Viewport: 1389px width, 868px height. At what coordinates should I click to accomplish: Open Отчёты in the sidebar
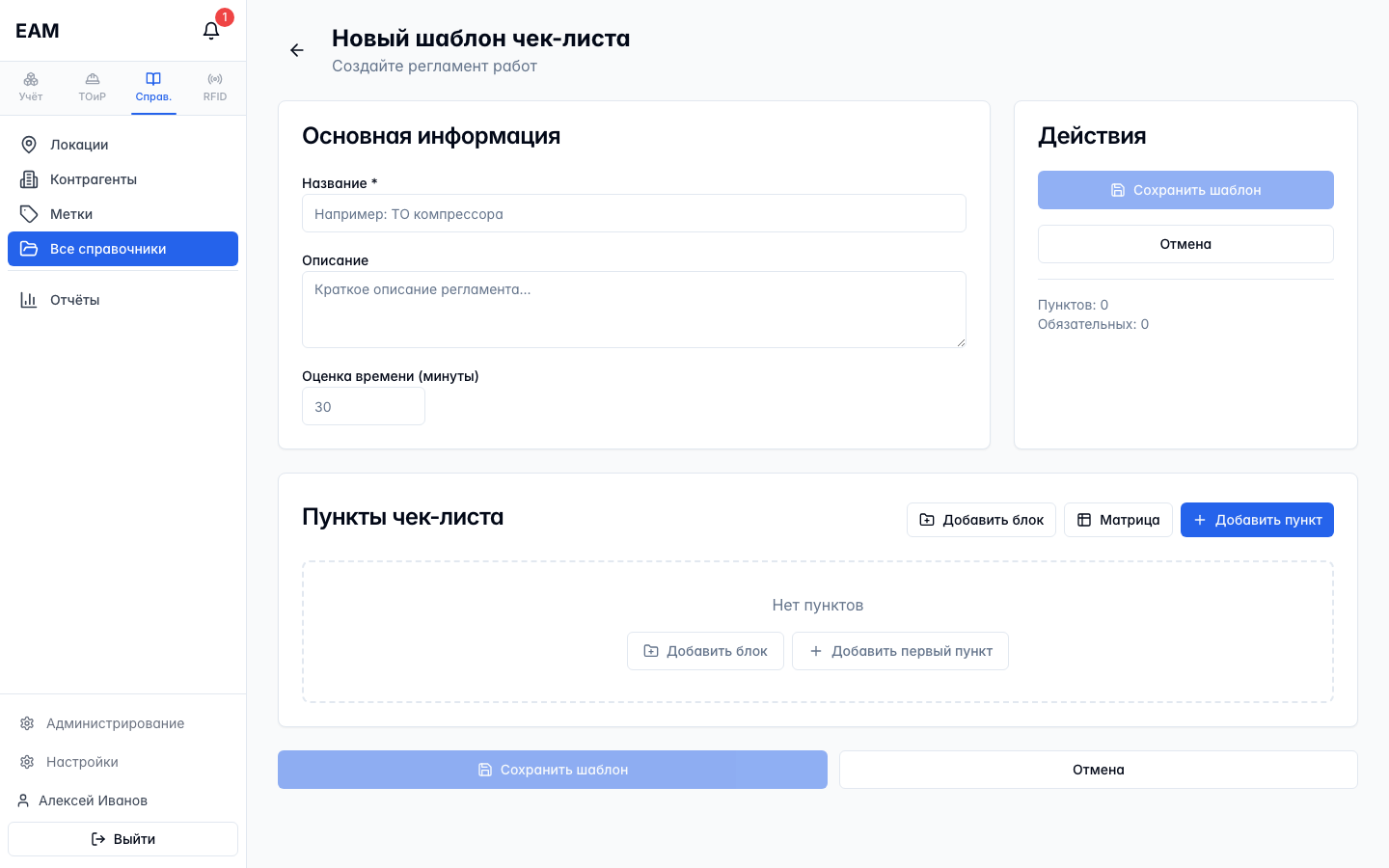pyautogui.click(x=123, y=300)
